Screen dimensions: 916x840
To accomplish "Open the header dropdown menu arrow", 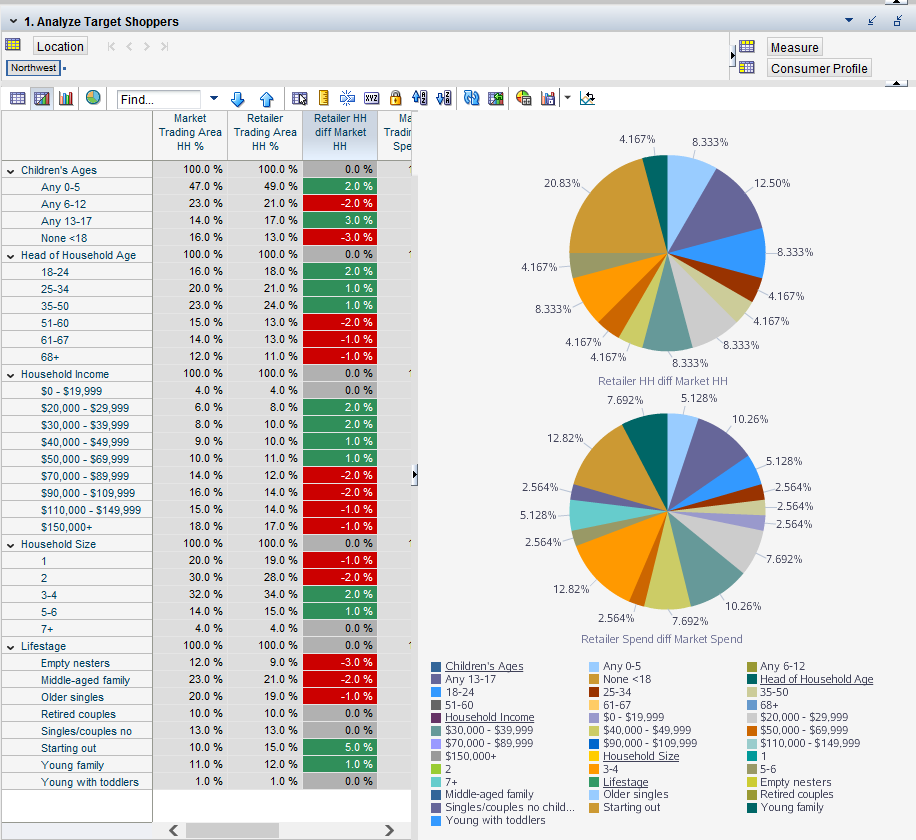I will tap(849, 20).
